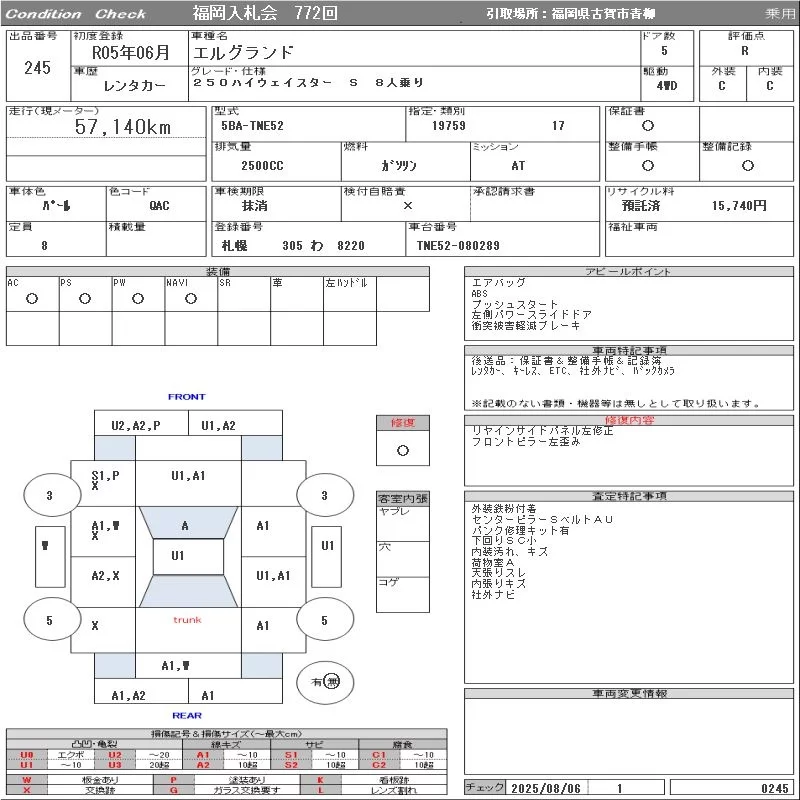Click the NAVI equipment circle
Screen dimensions: 800x800
coord(191,298)
